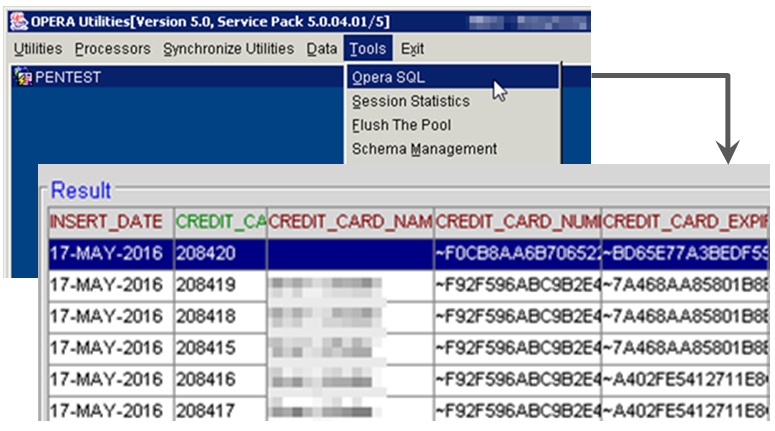Select cell with ID 208418
This screenshot has width=775, height=431.
[220, 316]
